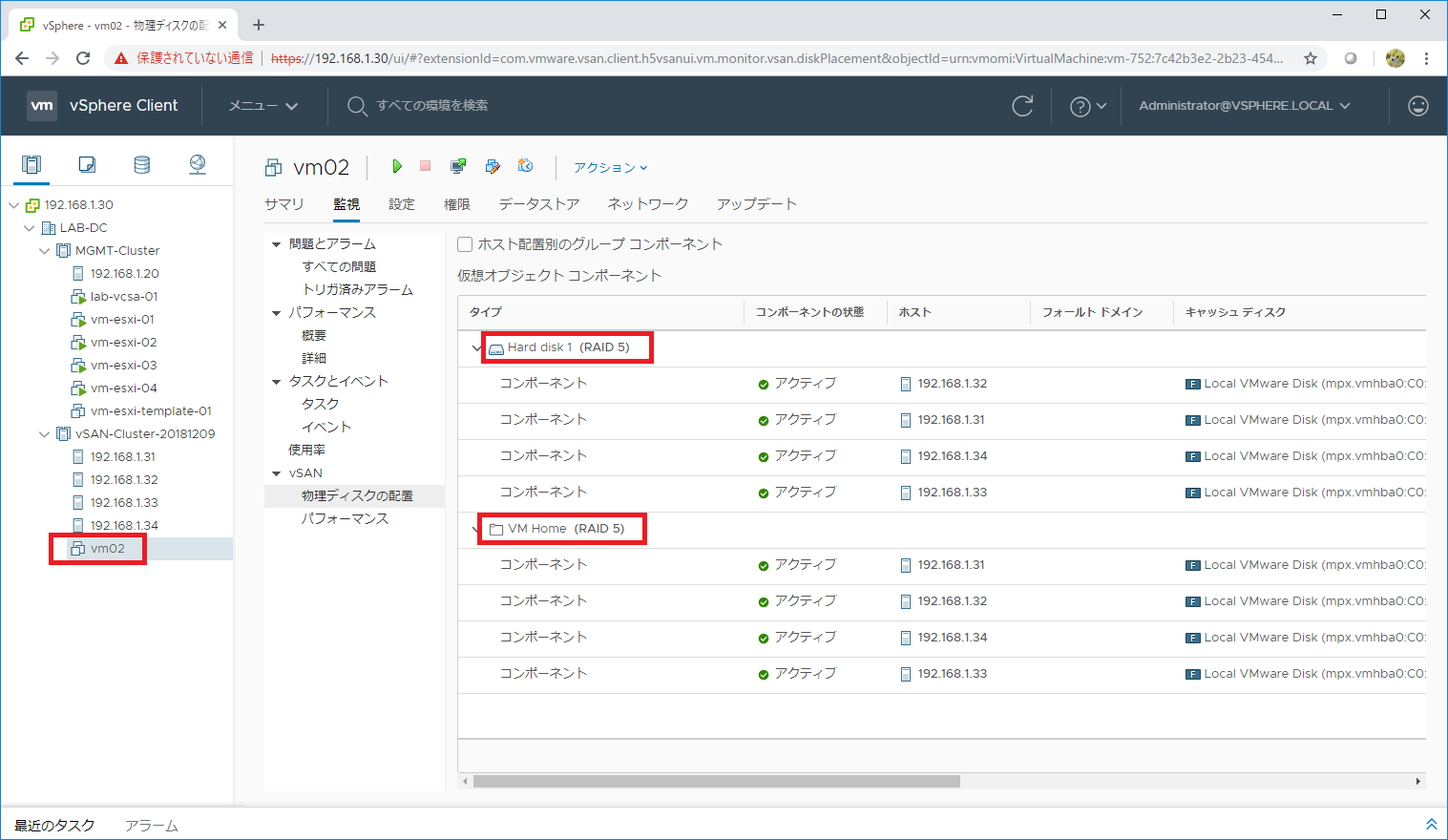Collapse the MGMT-Cluster node
This screenshot has width=1448, height=840.
[45, 251]
